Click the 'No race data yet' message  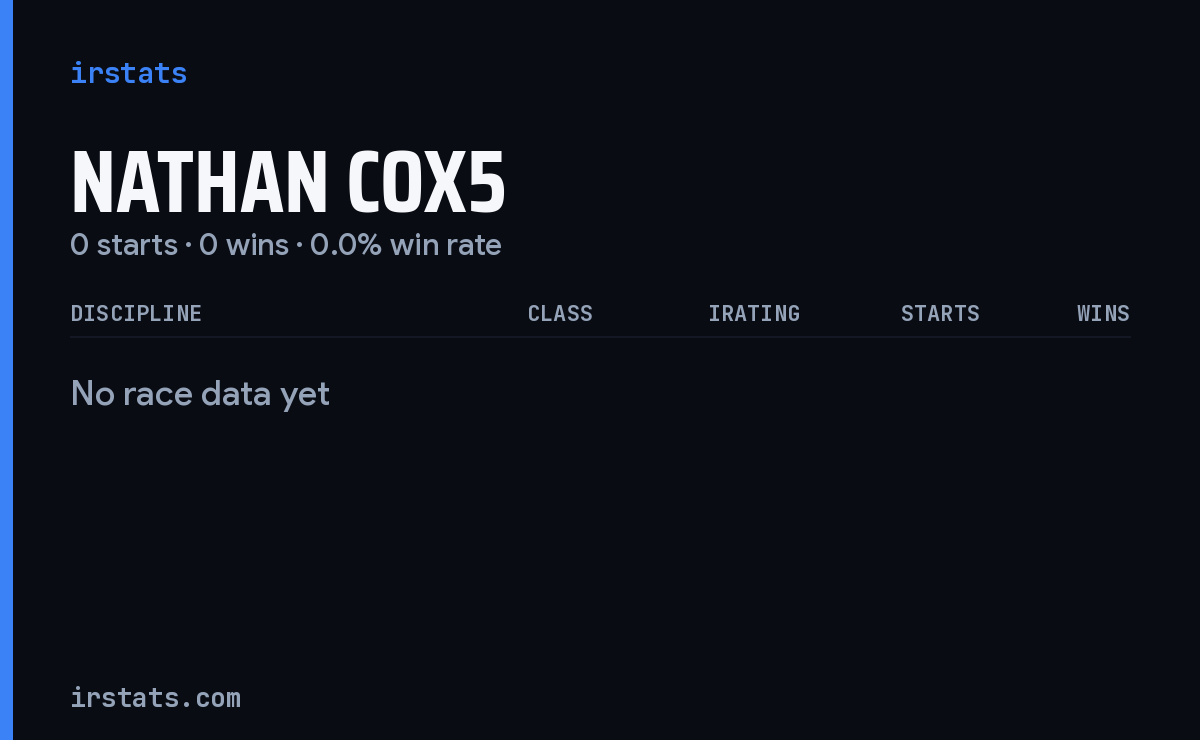tap(200, 394)
